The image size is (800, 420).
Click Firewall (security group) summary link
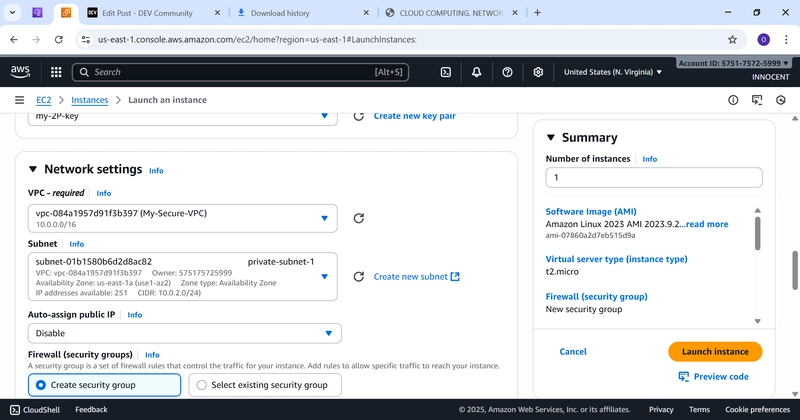point(596,297)
